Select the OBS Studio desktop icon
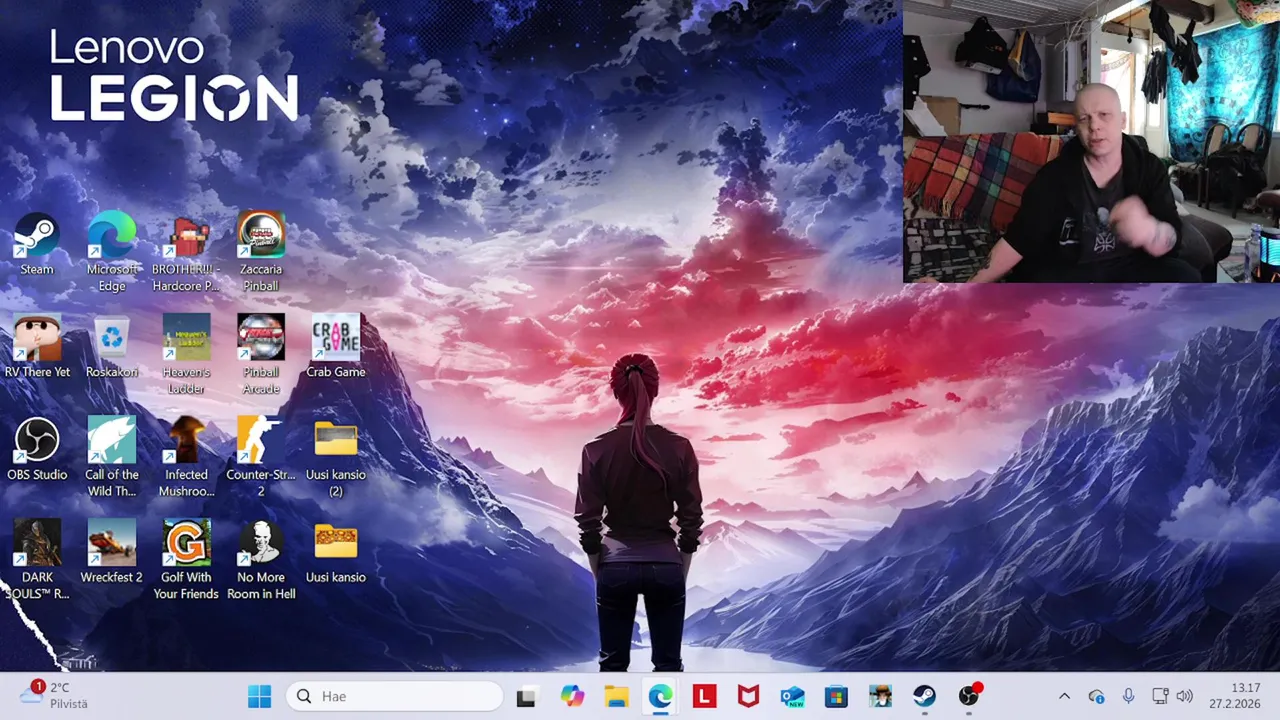This screenshot has height=720, width=1280. (x=37, y=450)
